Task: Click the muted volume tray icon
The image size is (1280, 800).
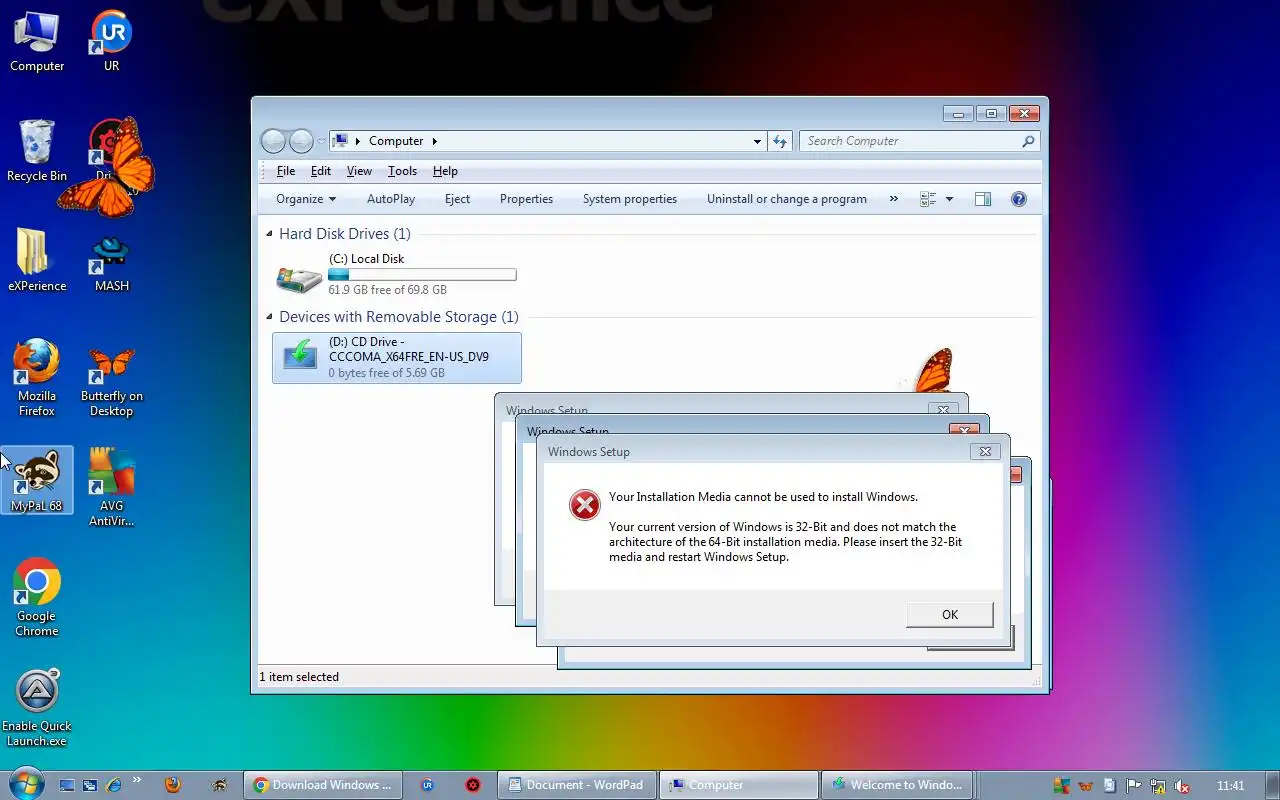Action: 1182,786
